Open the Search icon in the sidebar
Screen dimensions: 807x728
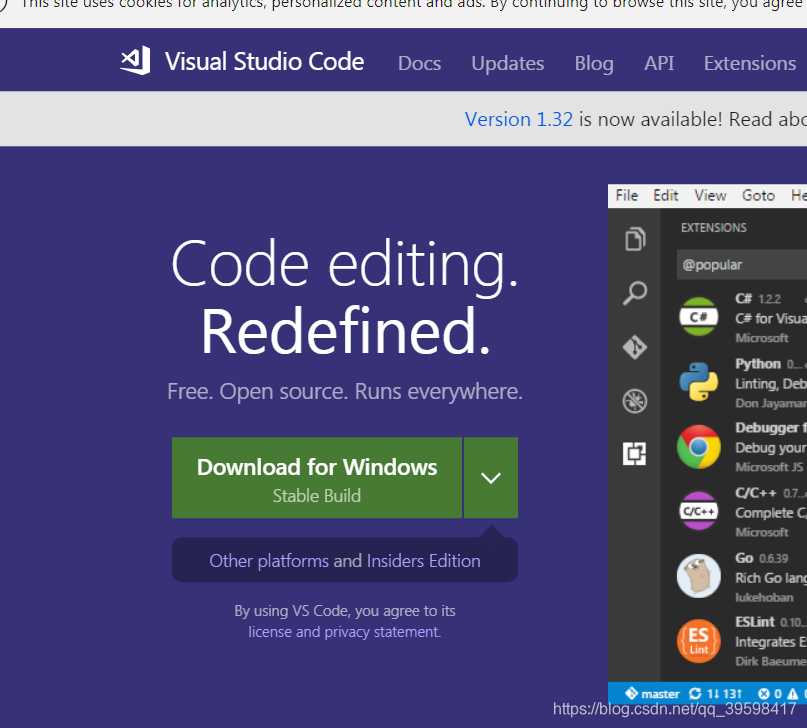pos(636,293)
